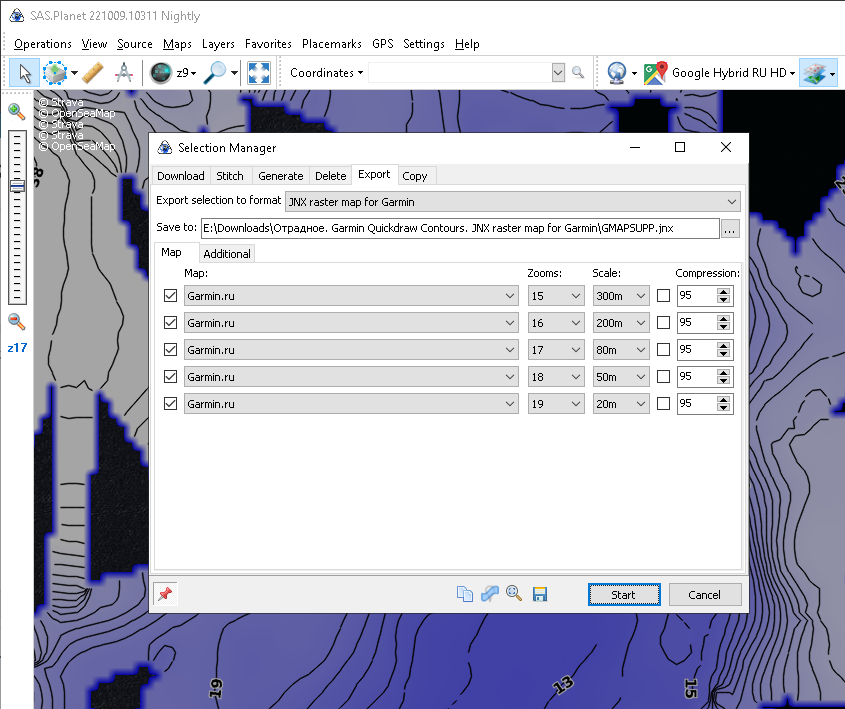Click the vertical zoom slider handle
Image resolution: width=845 pixels, height=709 pixels.
click(x=17, y=186)
